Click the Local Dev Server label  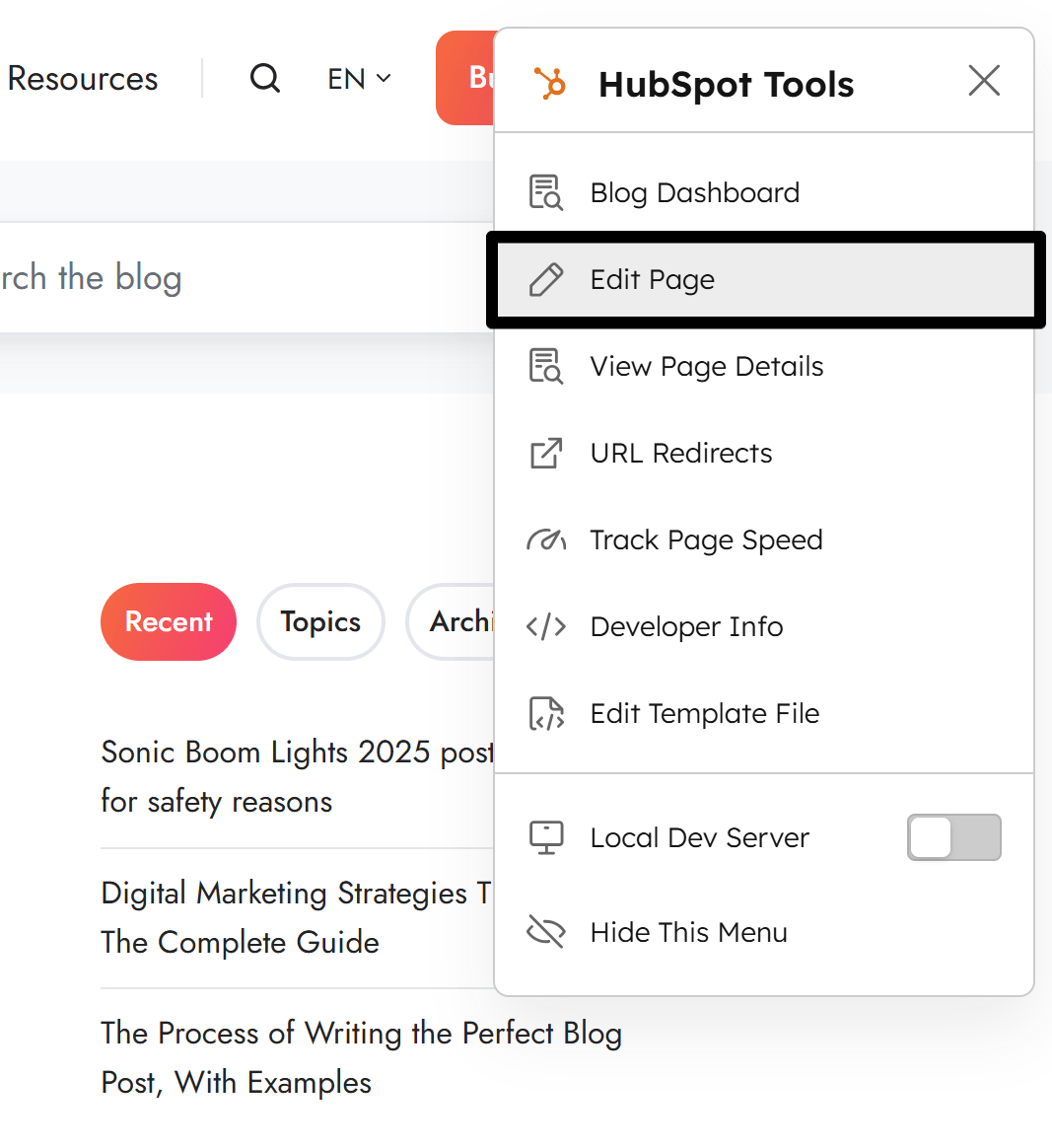pos(700,837)
